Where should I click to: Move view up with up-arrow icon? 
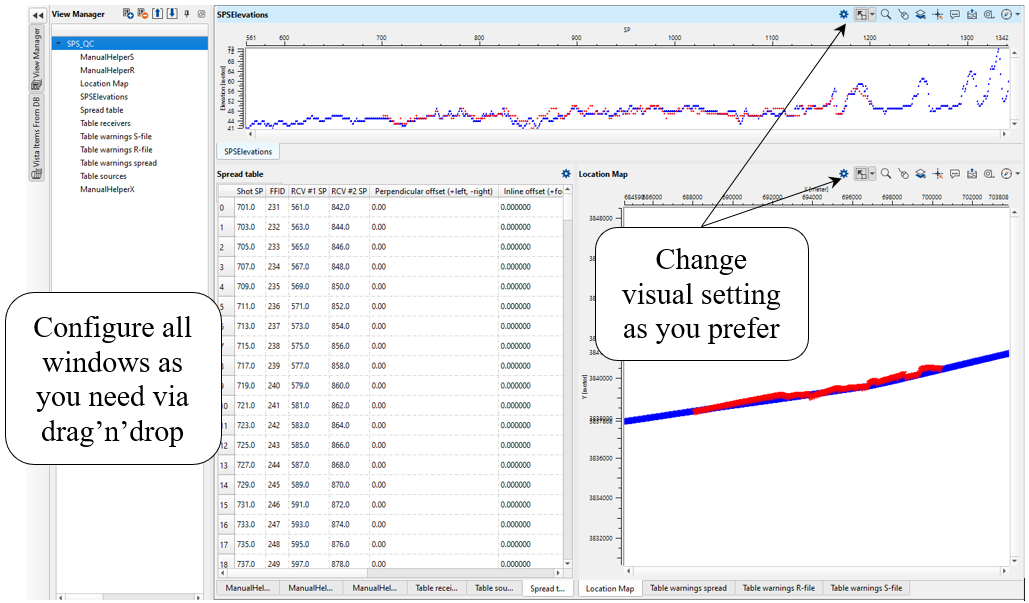click(x=158, y=14)
